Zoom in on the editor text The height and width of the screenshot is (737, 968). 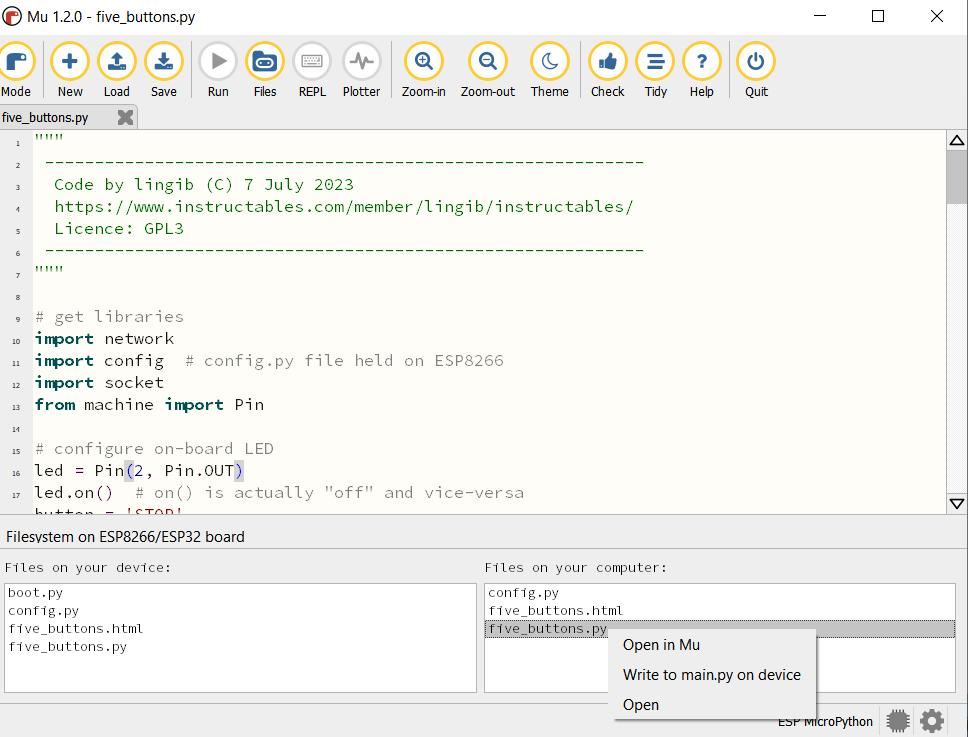tap(423, 62)
